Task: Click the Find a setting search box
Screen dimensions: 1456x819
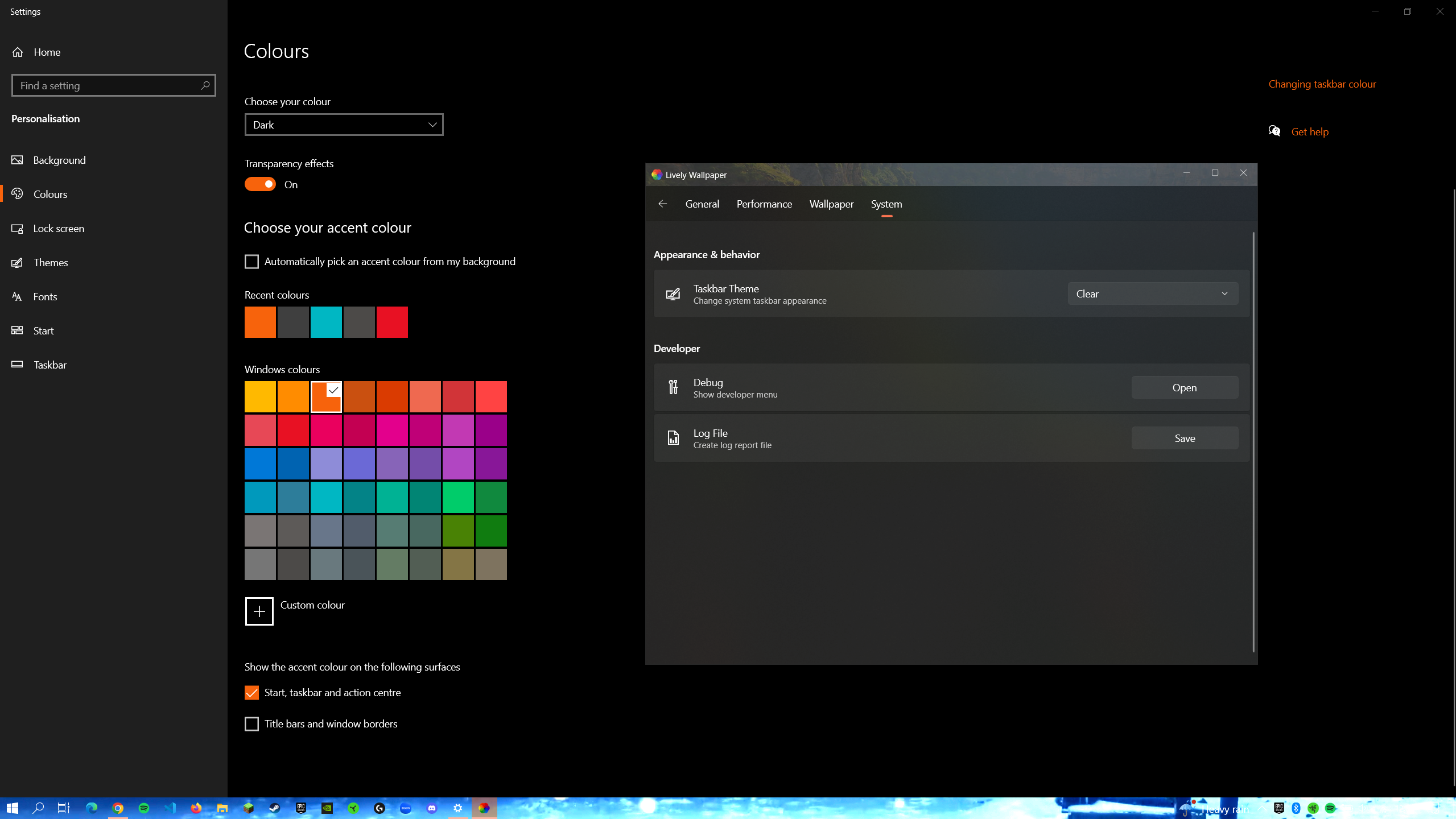Action: click(113, 85)
